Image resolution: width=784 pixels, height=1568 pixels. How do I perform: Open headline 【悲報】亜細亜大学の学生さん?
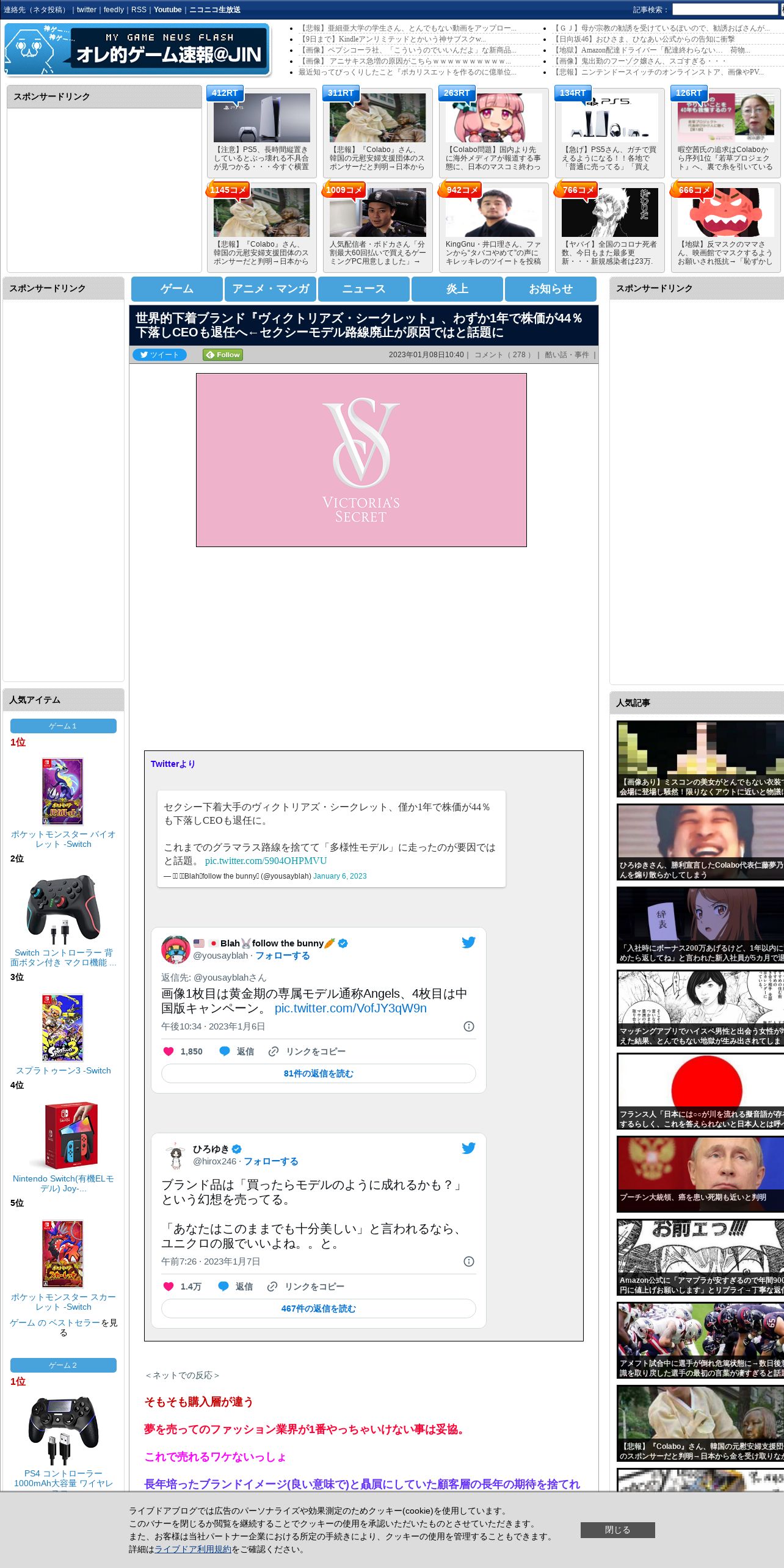point(407,28)
